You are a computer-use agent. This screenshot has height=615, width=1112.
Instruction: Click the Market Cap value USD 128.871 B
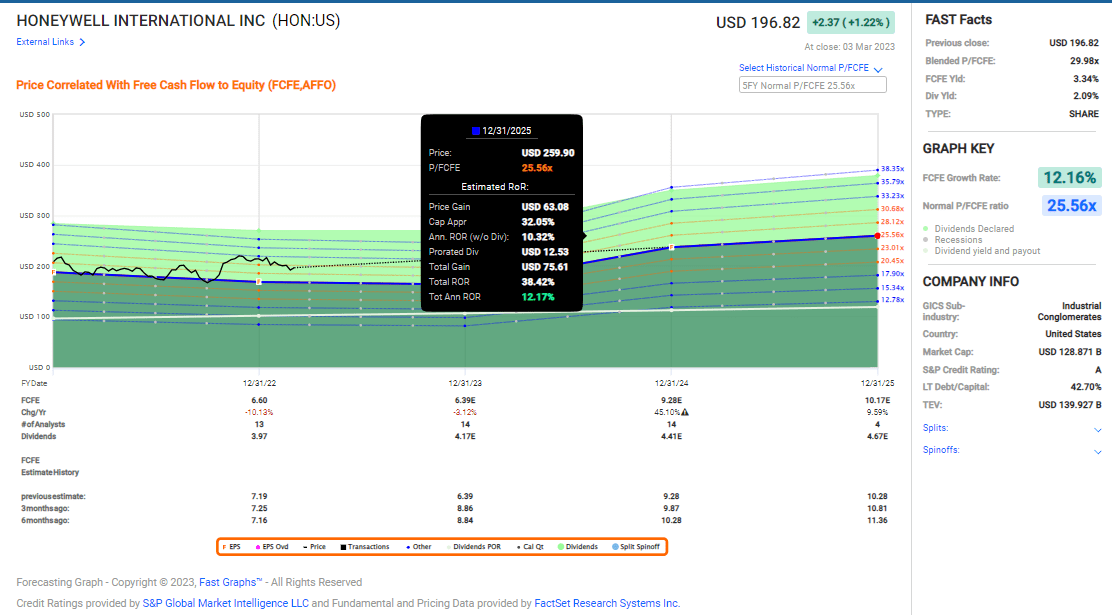point(1070,352)
